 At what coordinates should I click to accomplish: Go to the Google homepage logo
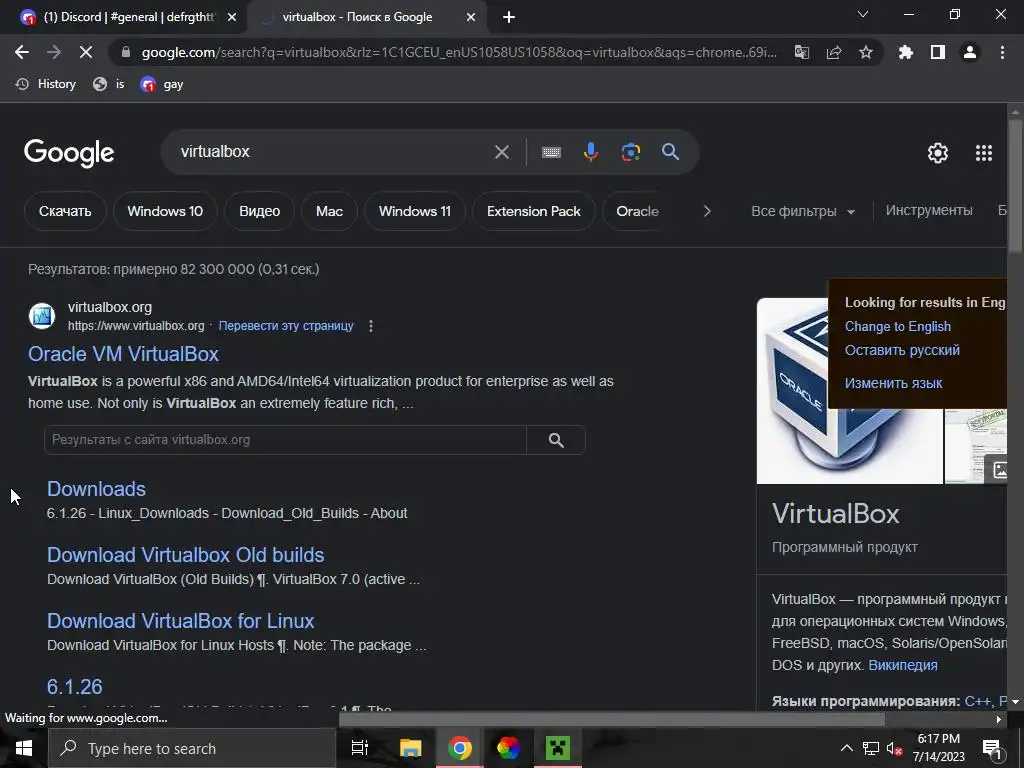69,153
